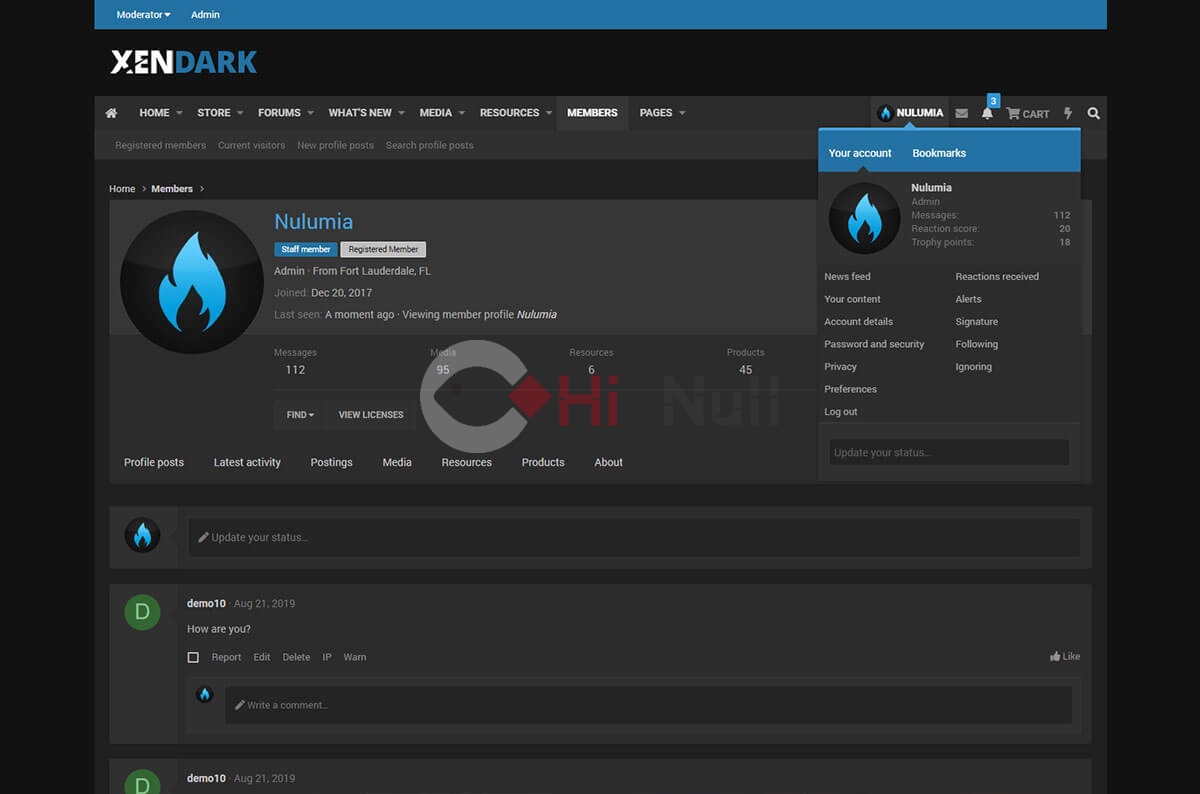The width and height of the screenshot is (1200, 794).
Task: Click the Admin link in the top bar
Action: 205,15
